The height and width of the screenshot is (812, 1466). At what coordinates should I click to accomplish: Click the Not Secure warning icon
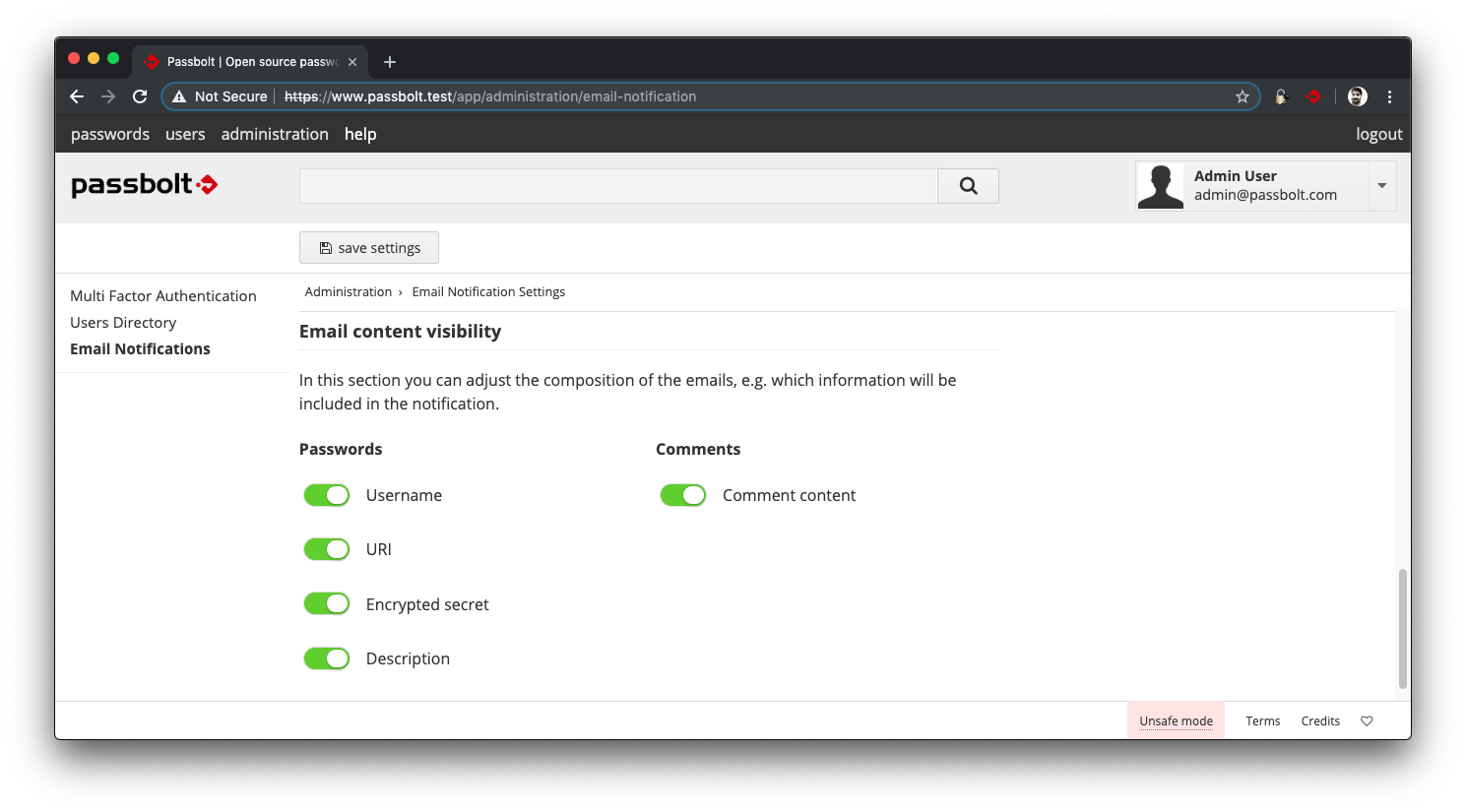click(x=179, y=96)
